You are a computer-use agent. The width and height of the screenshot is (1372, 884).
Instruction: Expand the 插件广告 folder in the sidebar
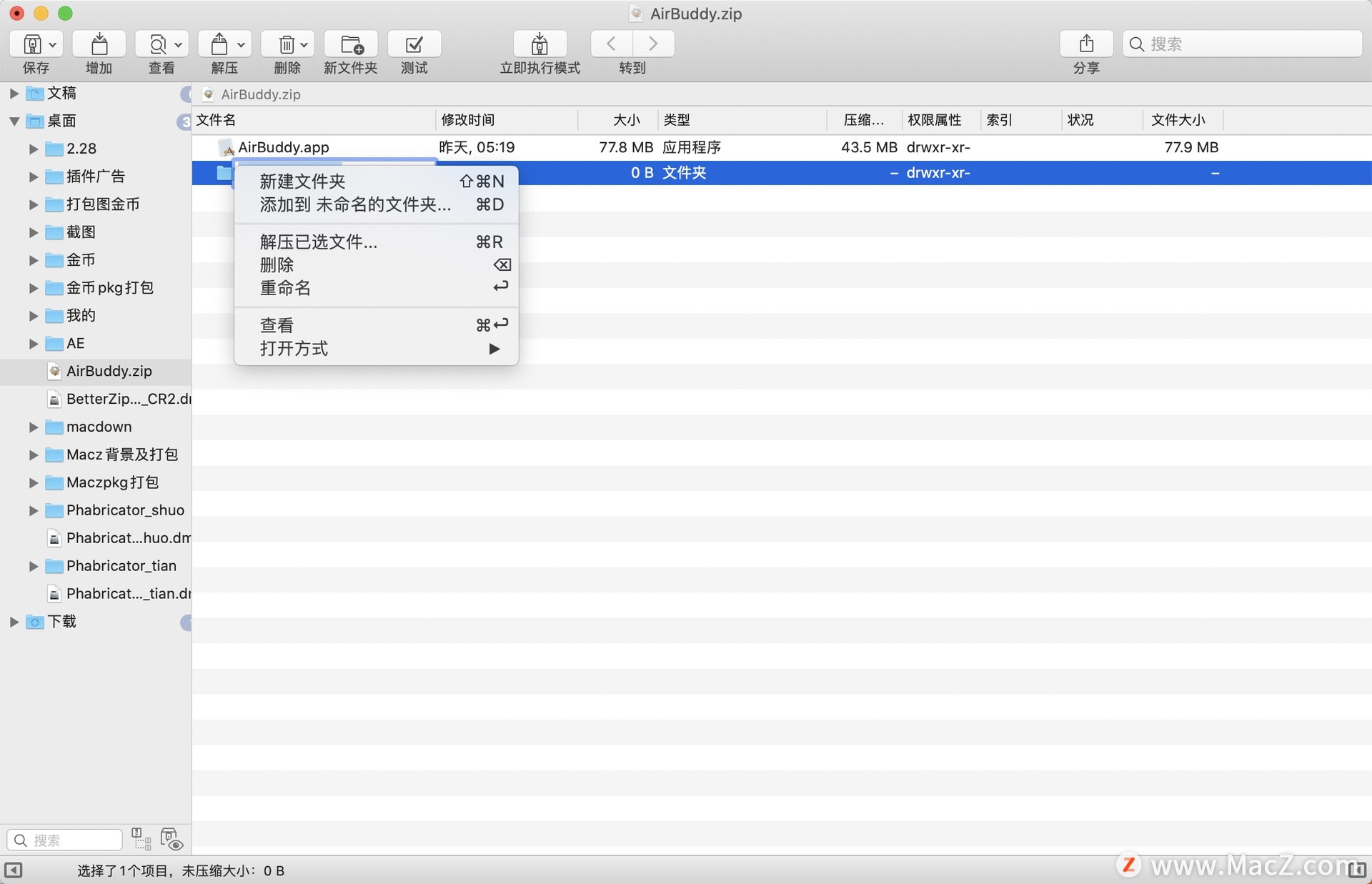tap(33, 177)
